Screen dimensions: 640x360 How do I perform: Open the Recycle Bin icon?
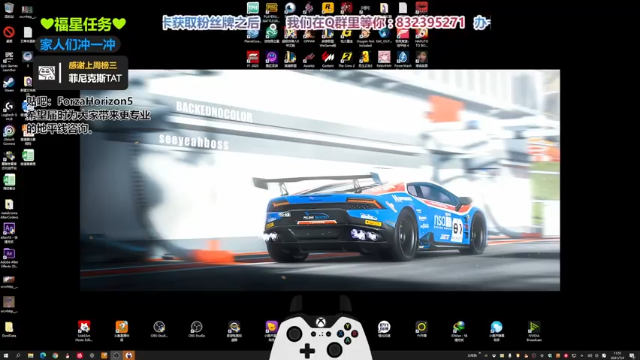[x=9, y=10]
